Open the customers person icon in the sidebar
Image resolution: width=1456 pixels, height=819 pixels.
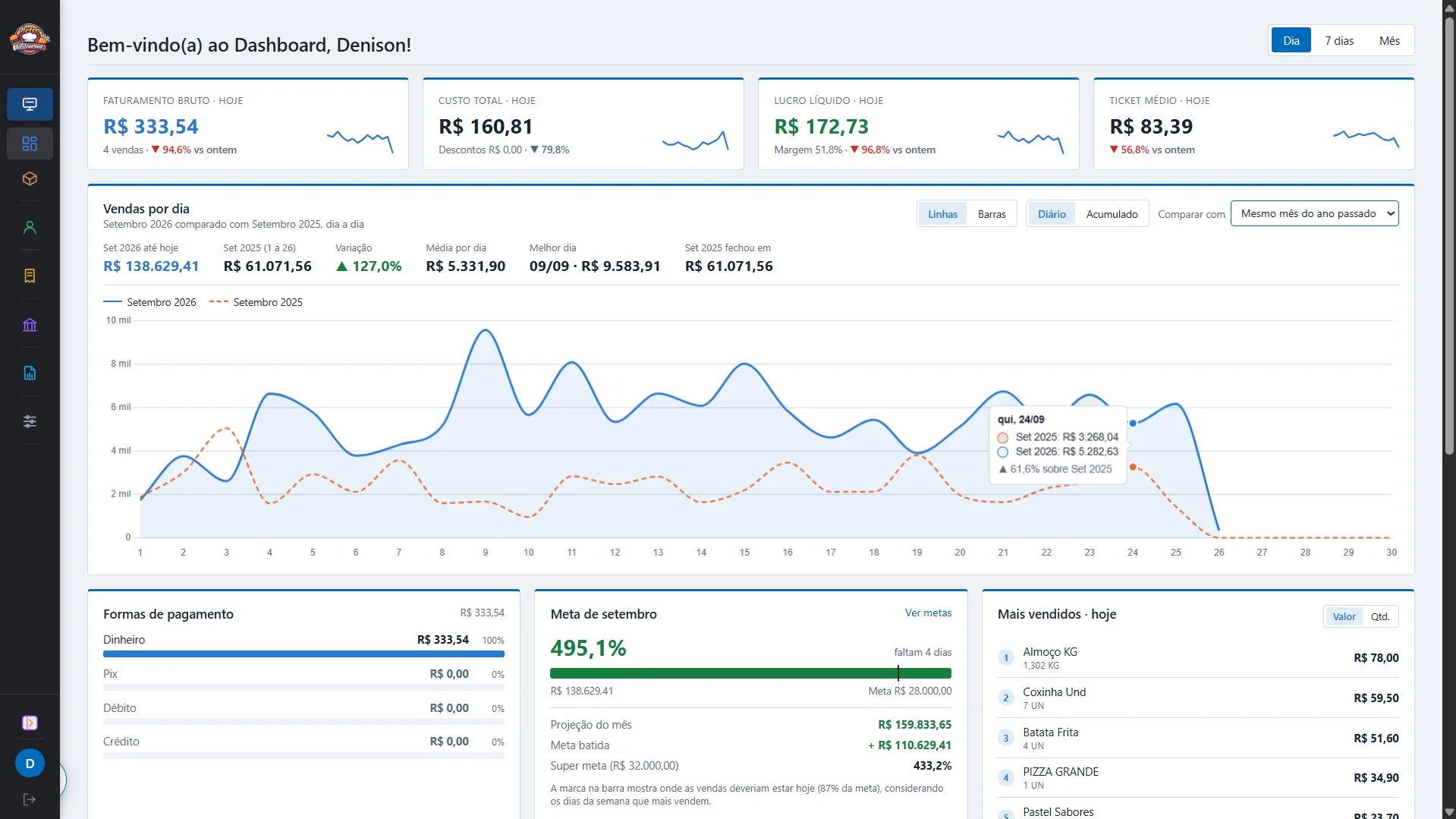30,227
